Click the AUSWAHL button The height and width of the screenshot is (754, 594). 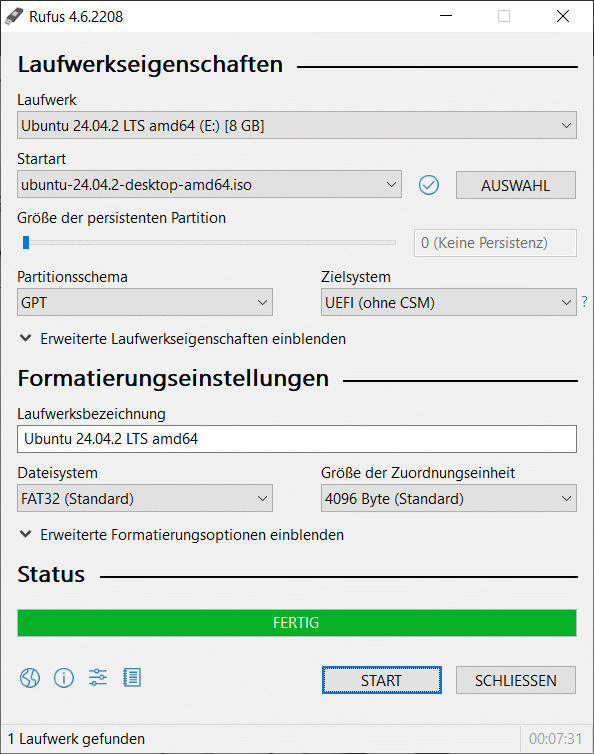pos(516,185)
